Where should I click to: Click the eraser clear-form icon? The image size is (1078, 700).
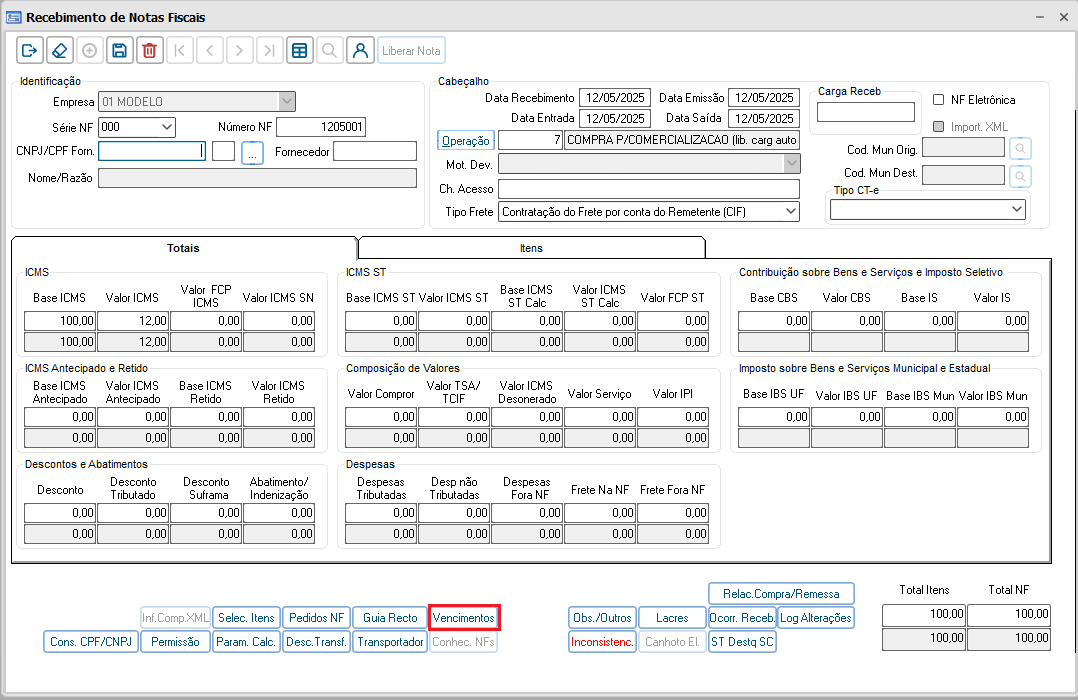pyautogui.click(x=59, y=51)
